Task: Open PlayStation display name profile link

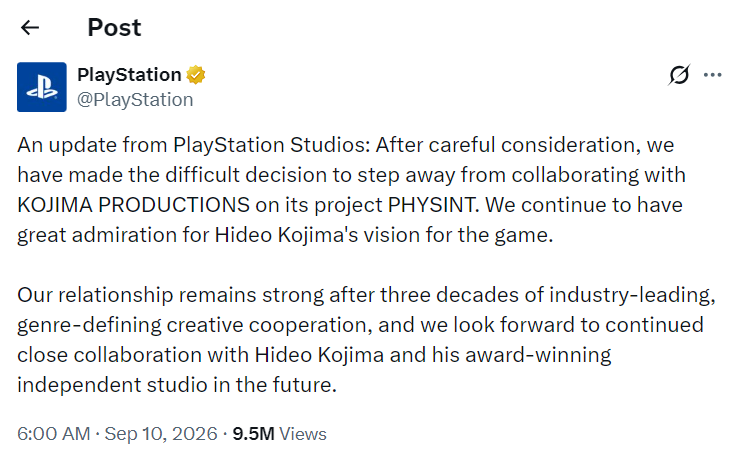Action: [129, 75]
